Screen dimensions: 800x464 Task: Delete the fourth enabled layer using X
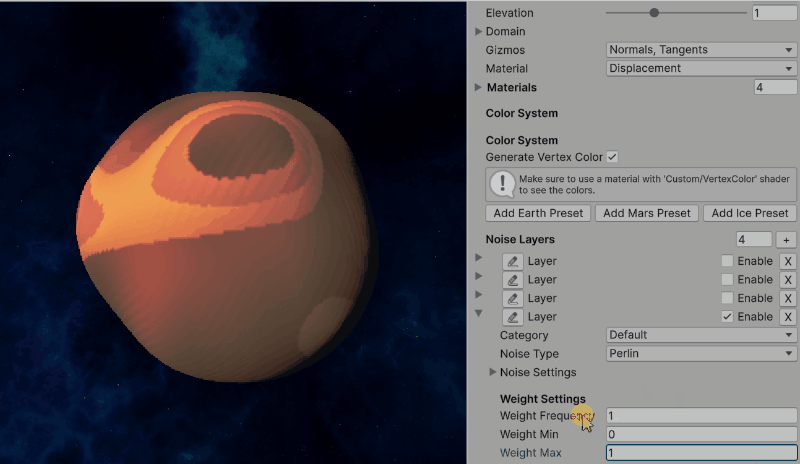pos(787,317)
